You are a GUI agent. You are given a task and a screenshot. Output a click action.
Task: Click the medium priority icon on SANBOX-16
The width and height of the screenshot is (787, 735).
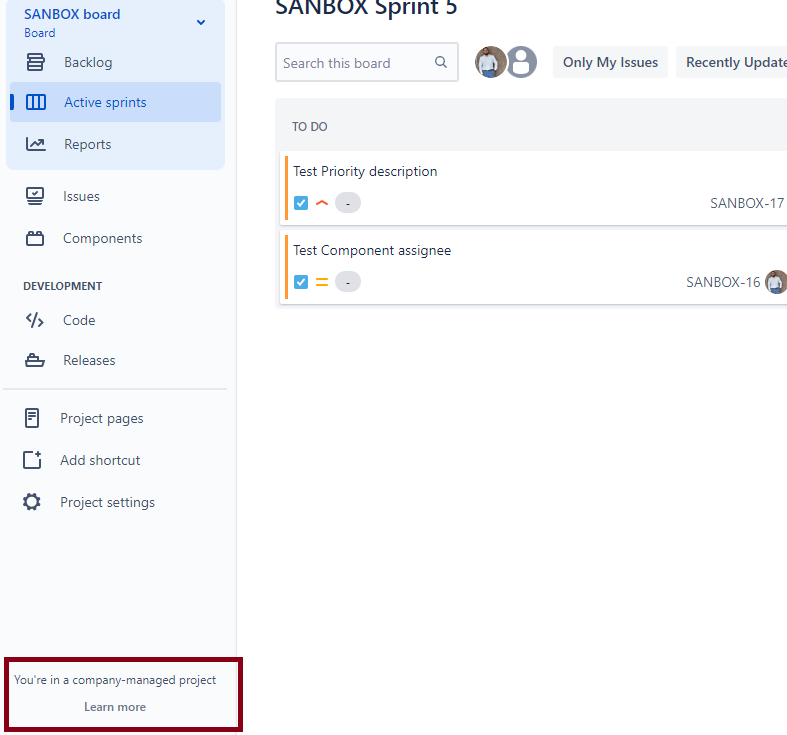click(x=322, y=282)
